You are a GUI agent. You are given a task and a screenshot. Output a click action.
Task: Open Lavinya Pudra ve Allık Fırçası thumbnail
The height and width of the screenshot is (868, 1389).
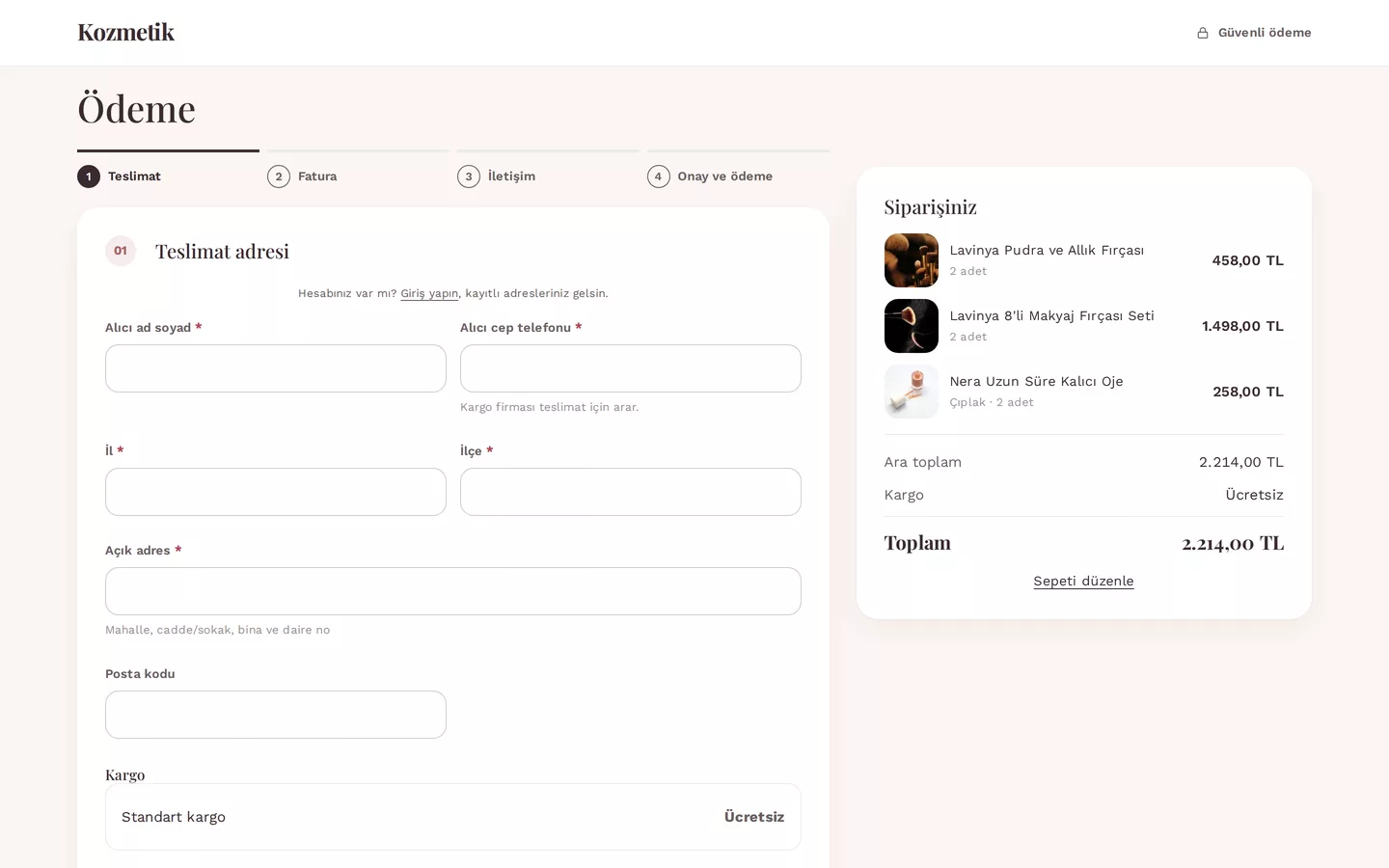point(912,260)
